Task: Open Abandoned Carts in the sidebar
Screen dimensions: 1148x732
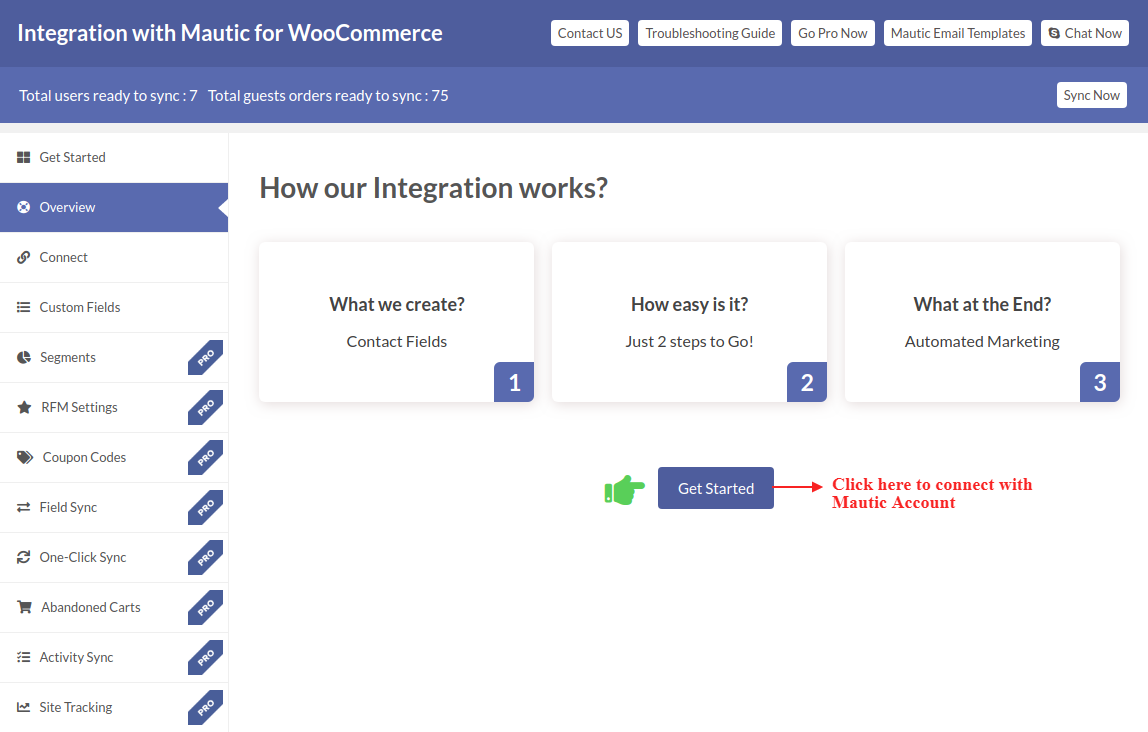Action: click(114, 607)
